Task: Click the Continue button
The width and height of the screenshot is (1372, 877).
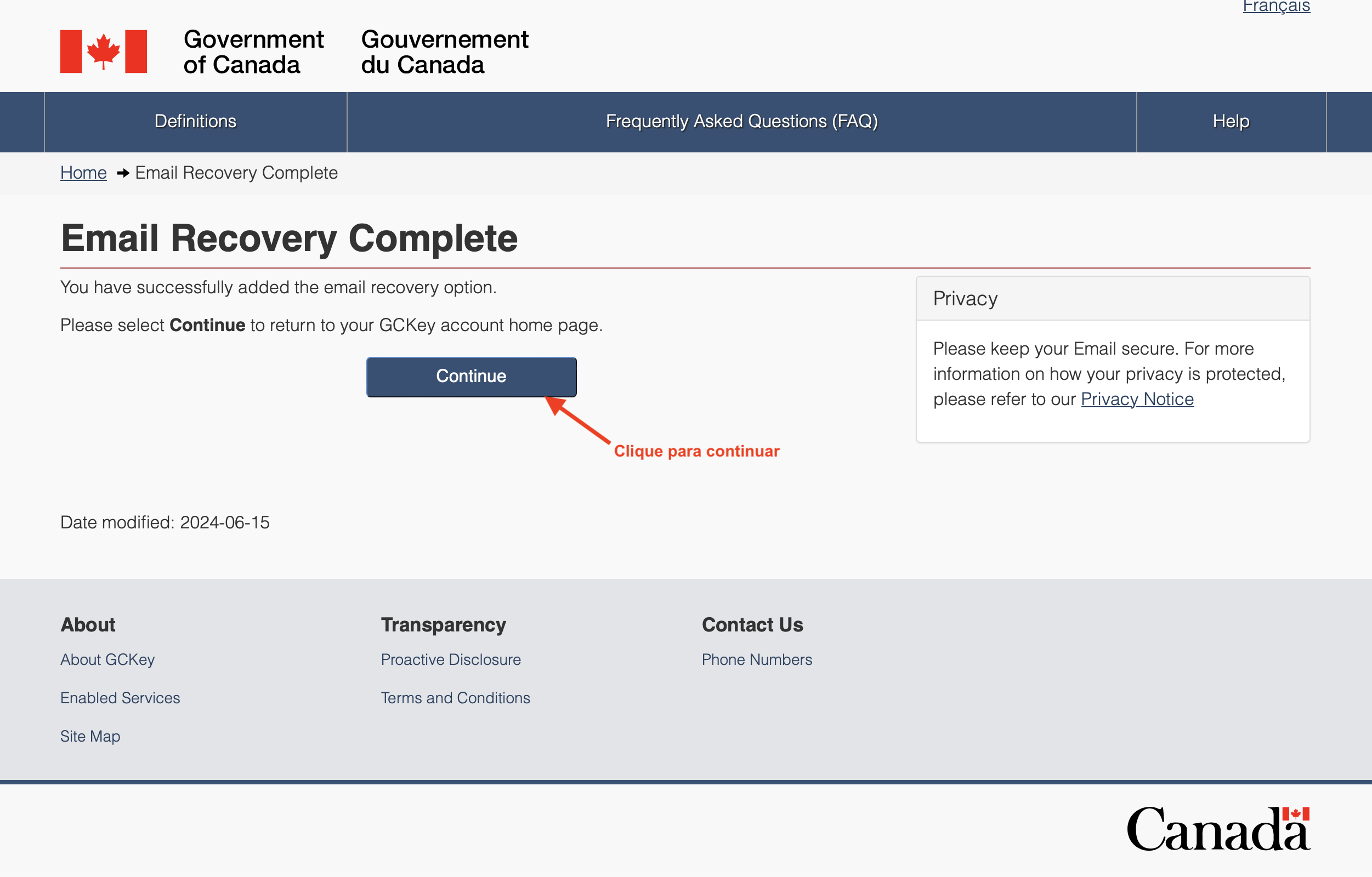Action: coord(471,377)
